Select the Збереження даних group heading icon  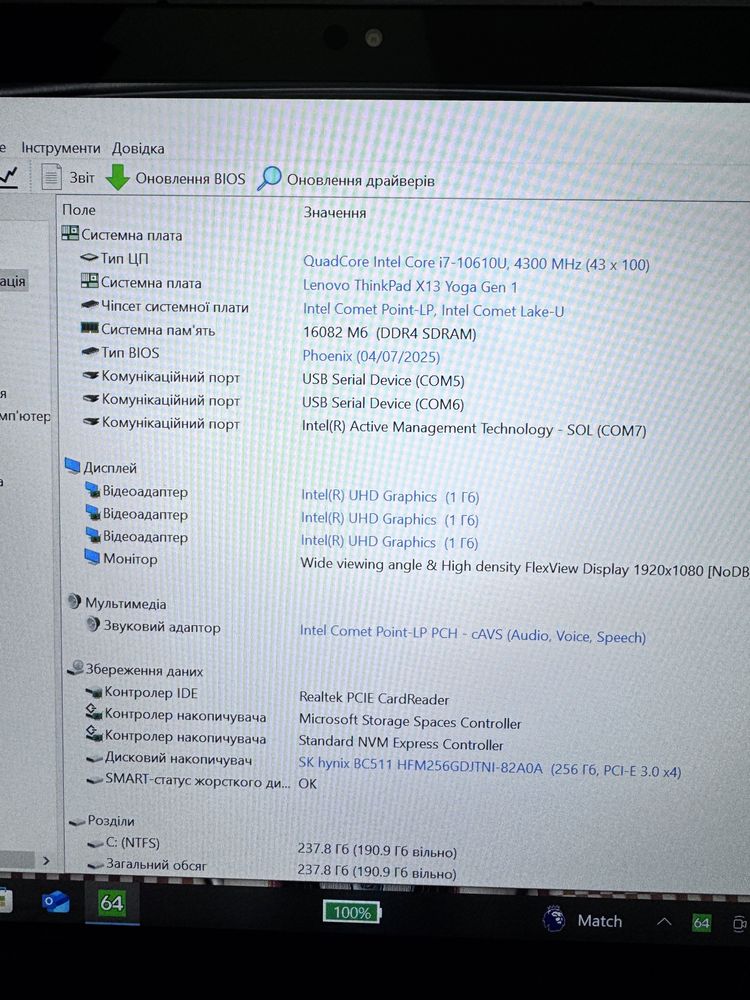[x=76, y=669]
